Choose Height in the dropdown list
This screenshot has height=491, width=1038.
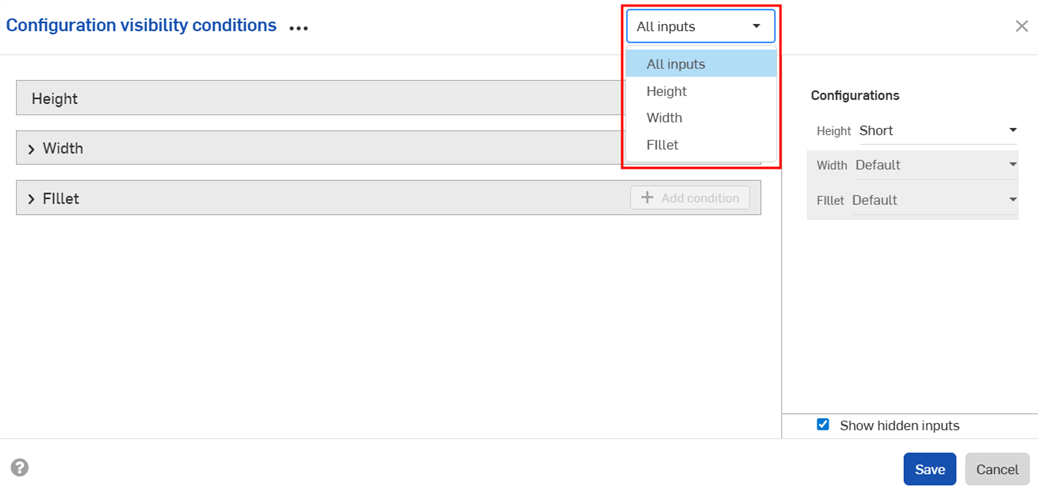click(x=701, y=91)
